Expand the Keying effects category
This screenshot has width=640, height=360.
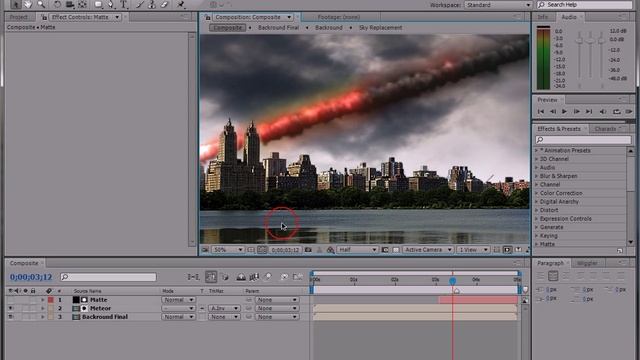537,236
